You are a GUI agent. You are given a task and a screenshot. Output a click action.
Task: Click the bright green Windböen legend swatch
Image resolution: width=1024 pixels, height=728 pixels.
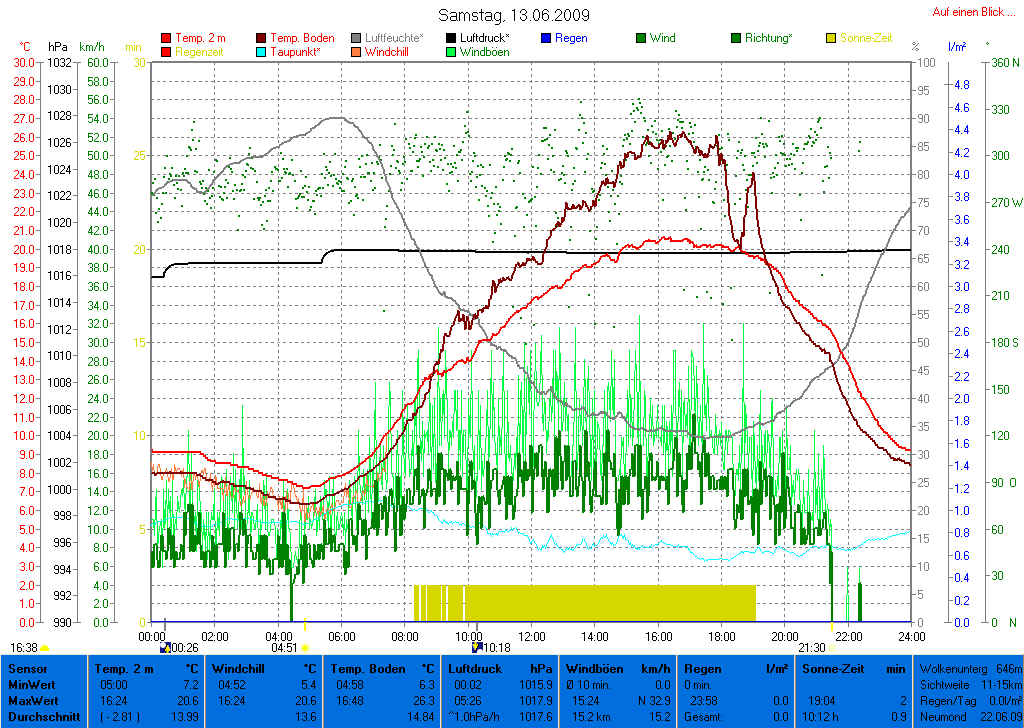[x=451, y=52]
